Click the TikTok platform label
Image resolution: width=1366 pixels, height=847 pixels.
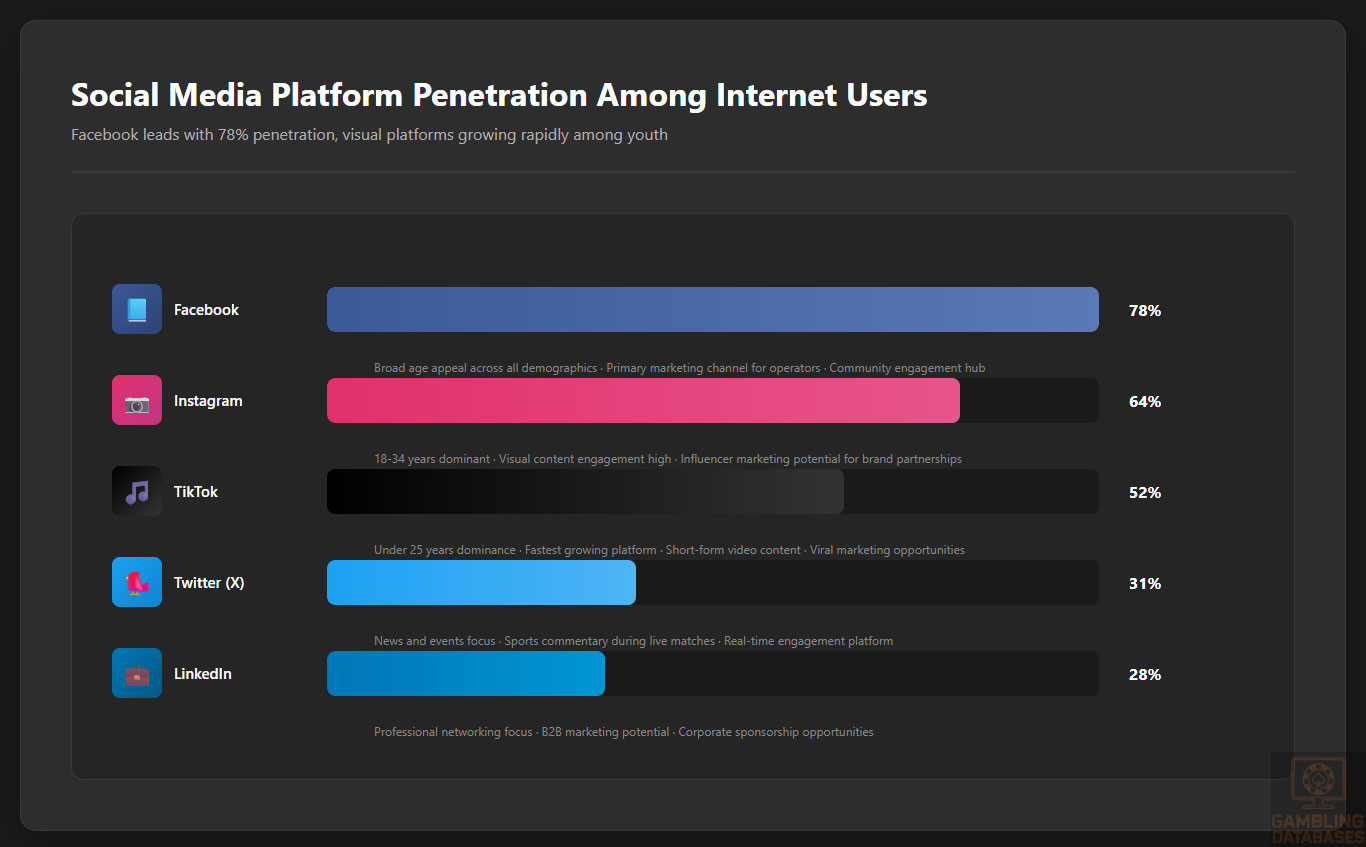coord(196,492)
